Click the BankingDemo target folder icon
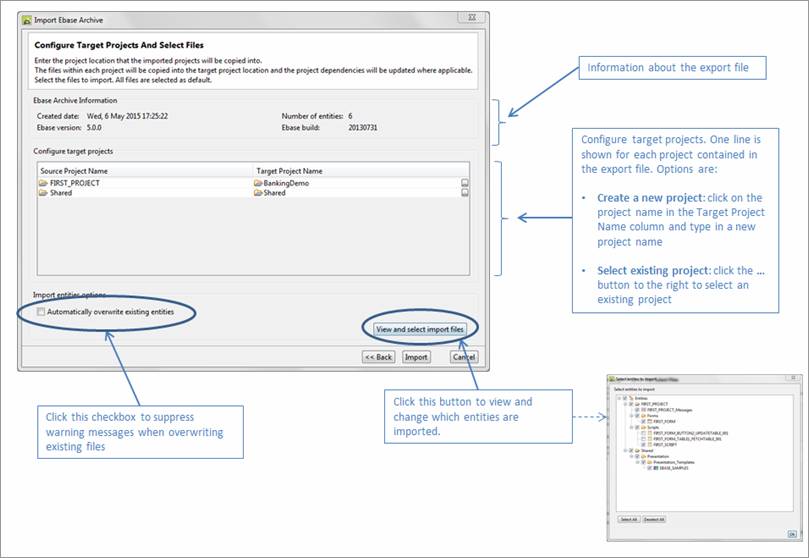The width and height of the screenshot is (809, 558). tap(258, 184)
